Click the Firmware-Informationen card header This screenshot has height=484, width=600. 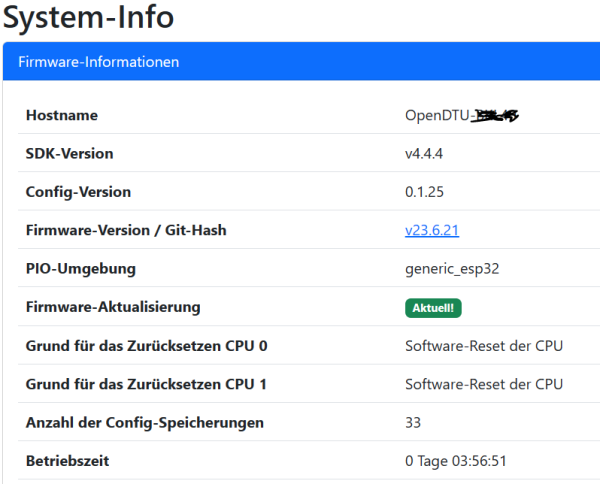click(99, 62)
